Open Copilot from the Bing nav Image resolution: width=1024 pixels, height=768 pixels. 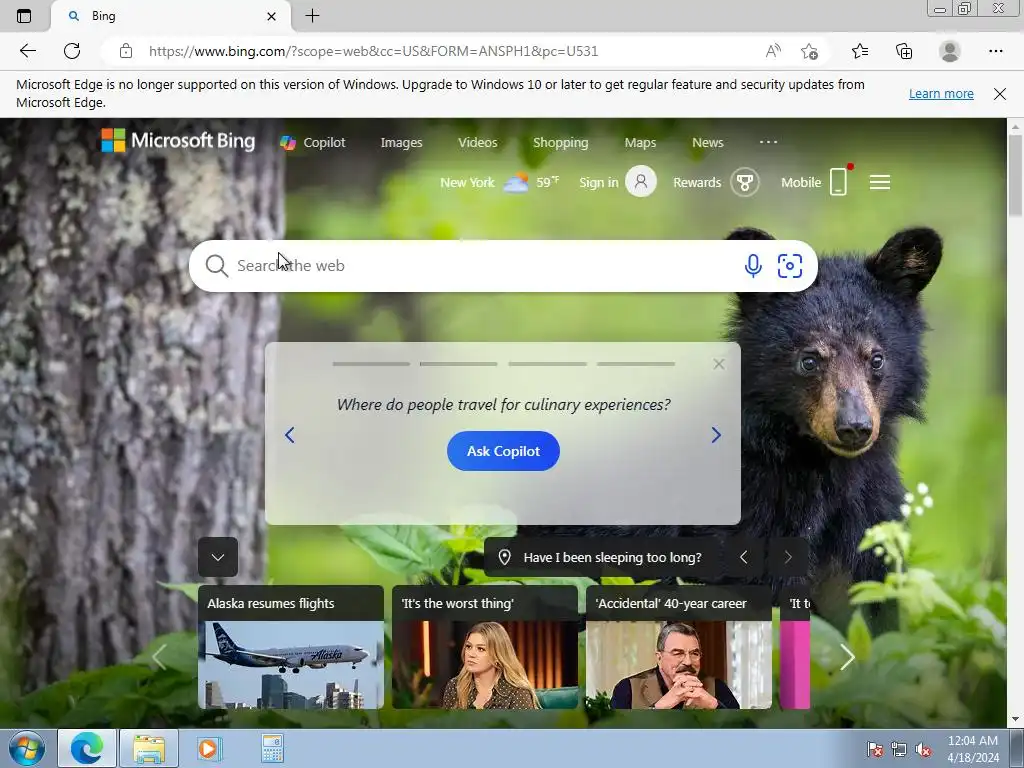313,142
